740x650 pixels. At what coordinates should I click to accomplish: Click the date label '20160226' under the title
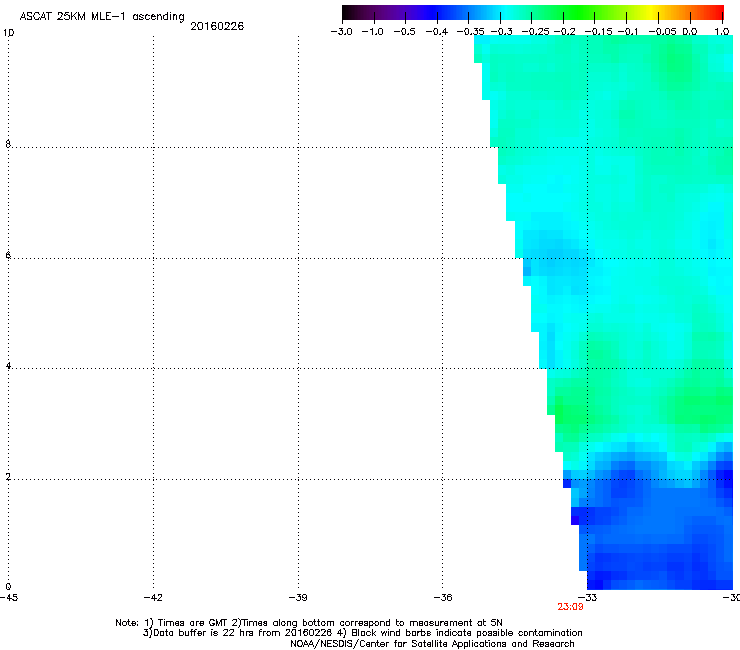tap(217, 26)
